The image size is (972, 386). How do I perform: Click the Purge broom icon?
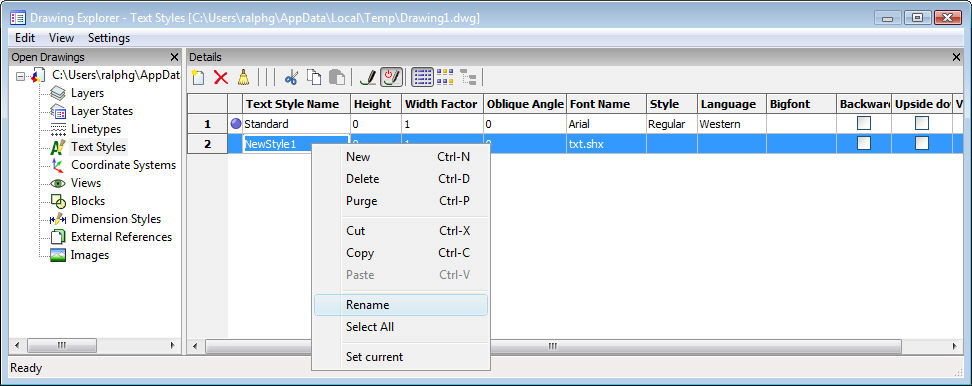coord(244,77)
